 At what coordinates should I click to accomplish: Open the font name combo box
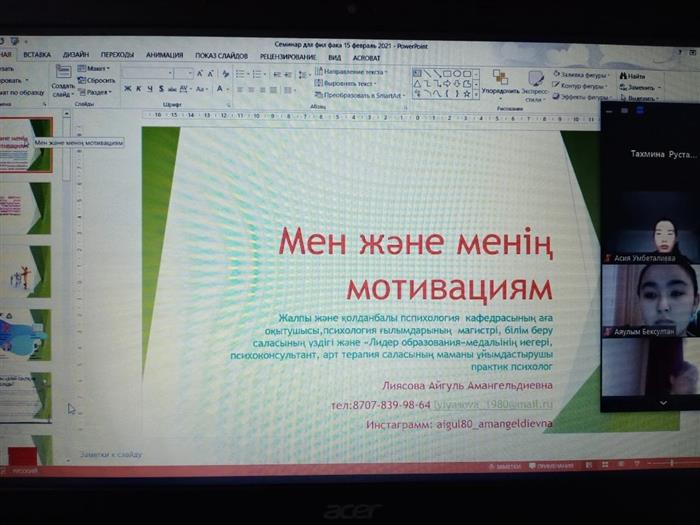tap(146, 73)
